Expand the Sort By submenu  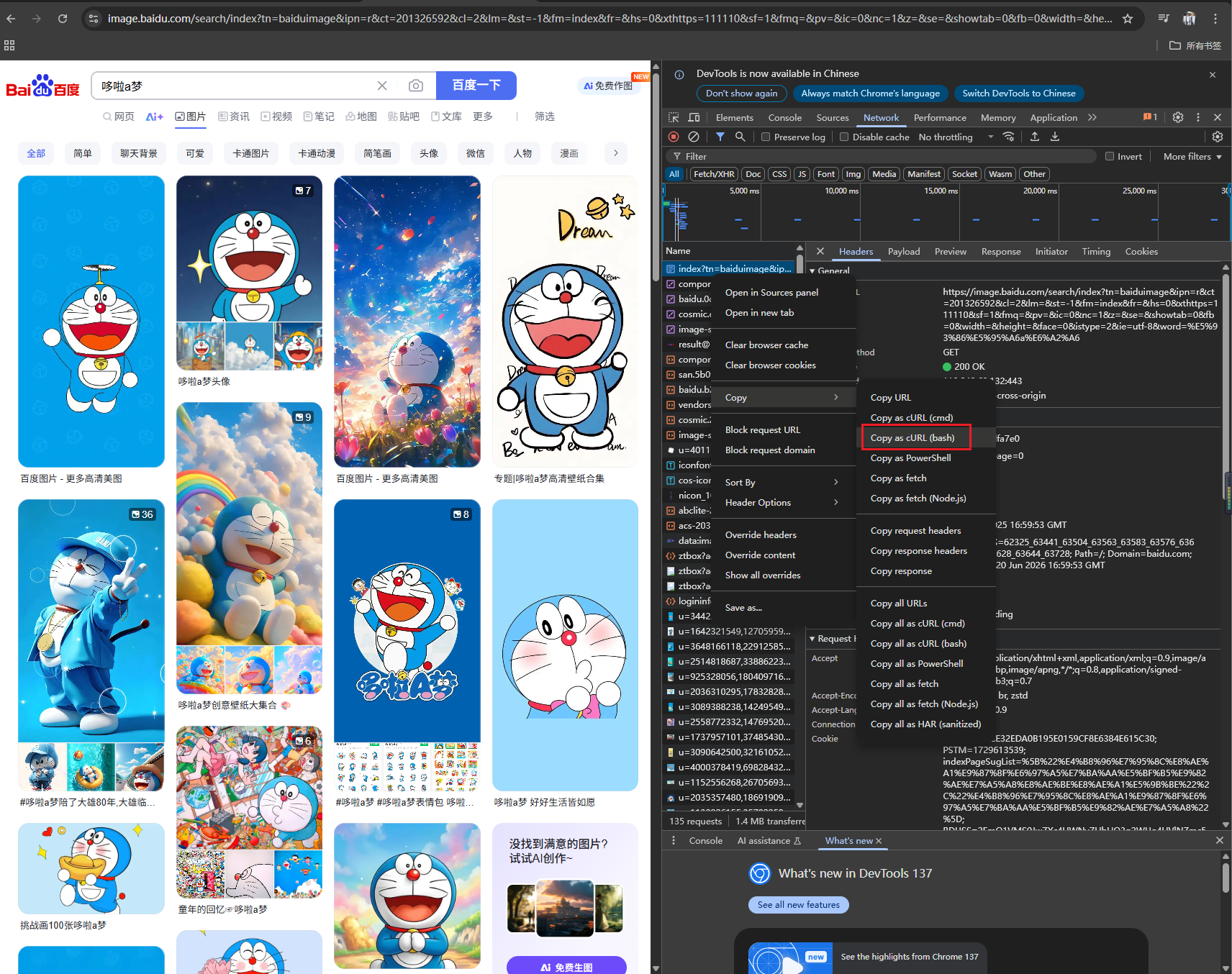(x=783, y=483)
